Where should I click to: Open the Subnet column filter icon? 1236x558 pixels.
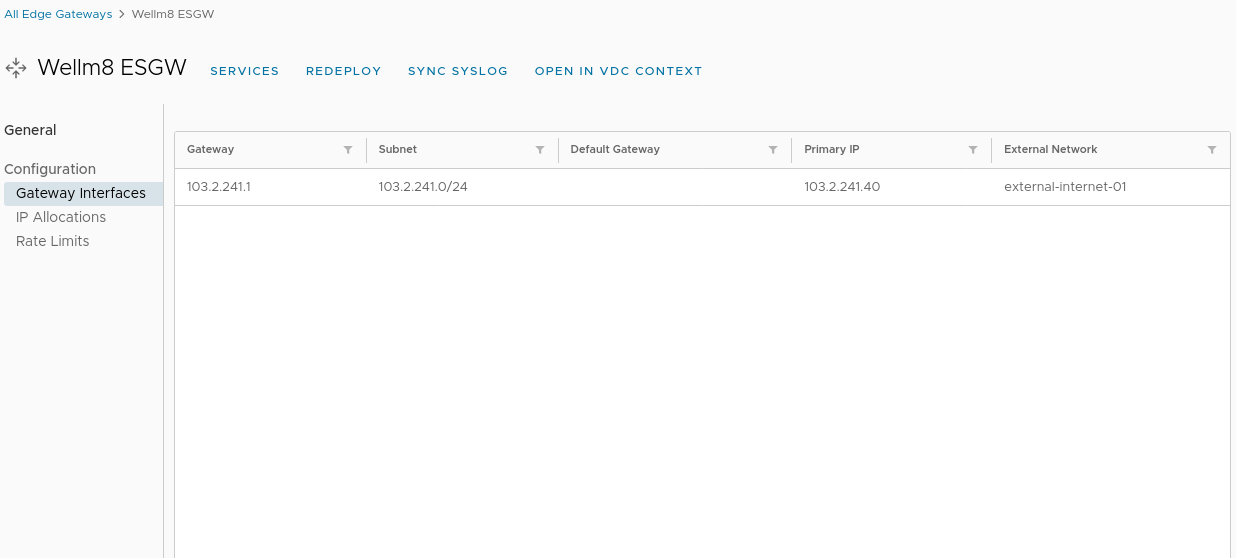[x=540, y=150]
